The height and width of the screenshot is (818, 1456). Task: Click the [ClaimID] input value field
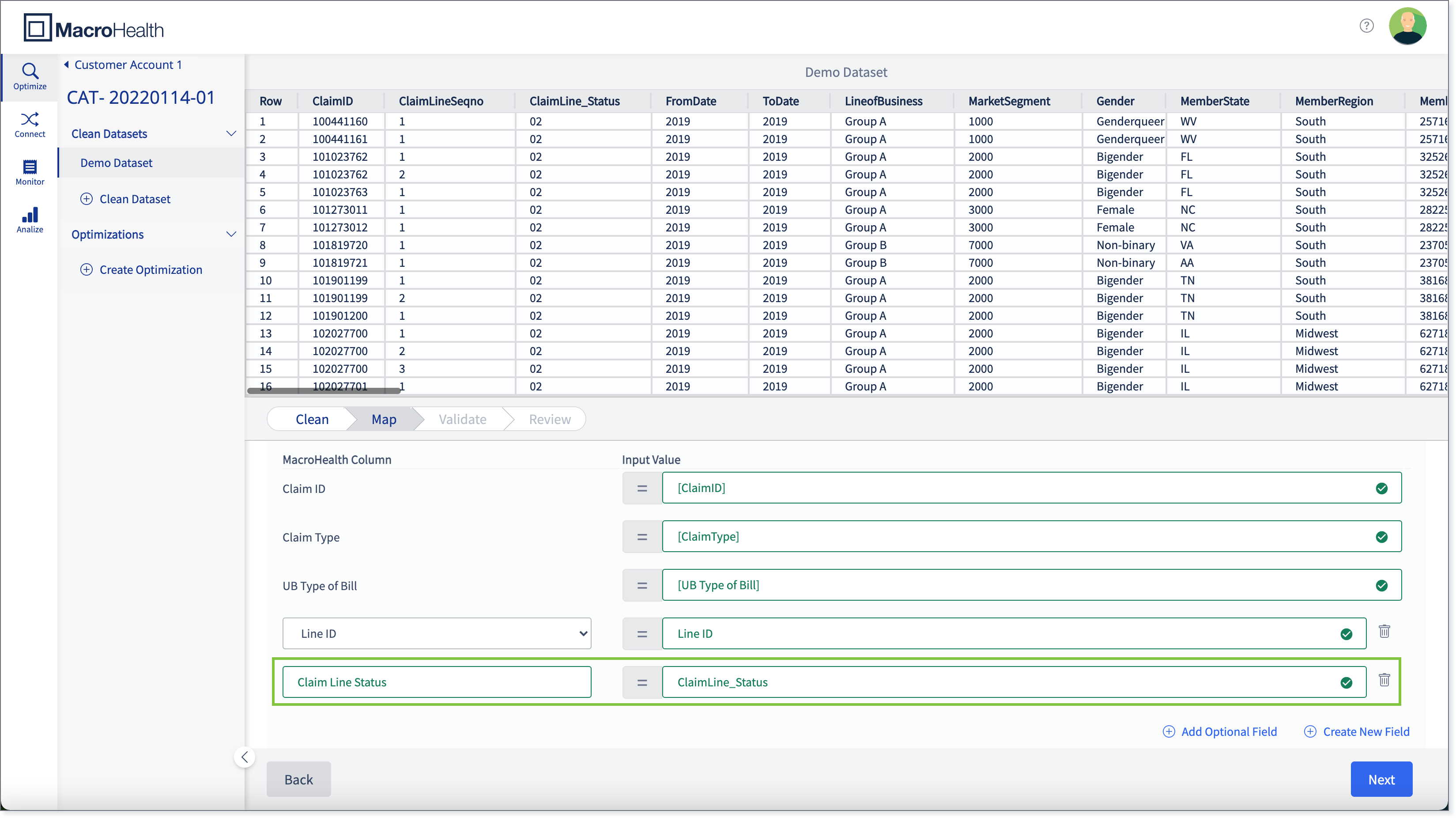tap(1032, 488)
